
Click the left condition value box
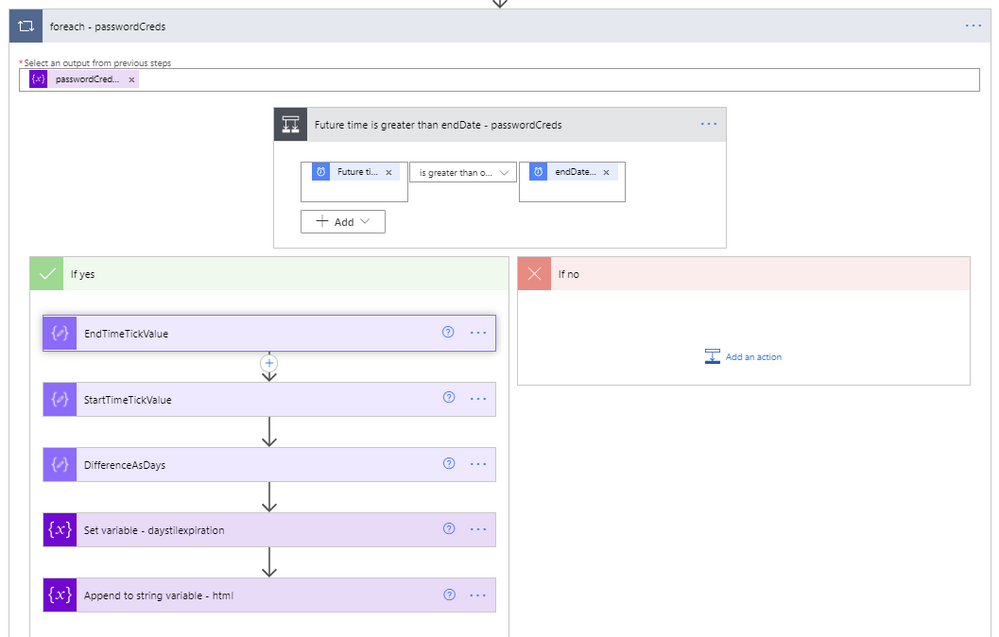(354, 182)
